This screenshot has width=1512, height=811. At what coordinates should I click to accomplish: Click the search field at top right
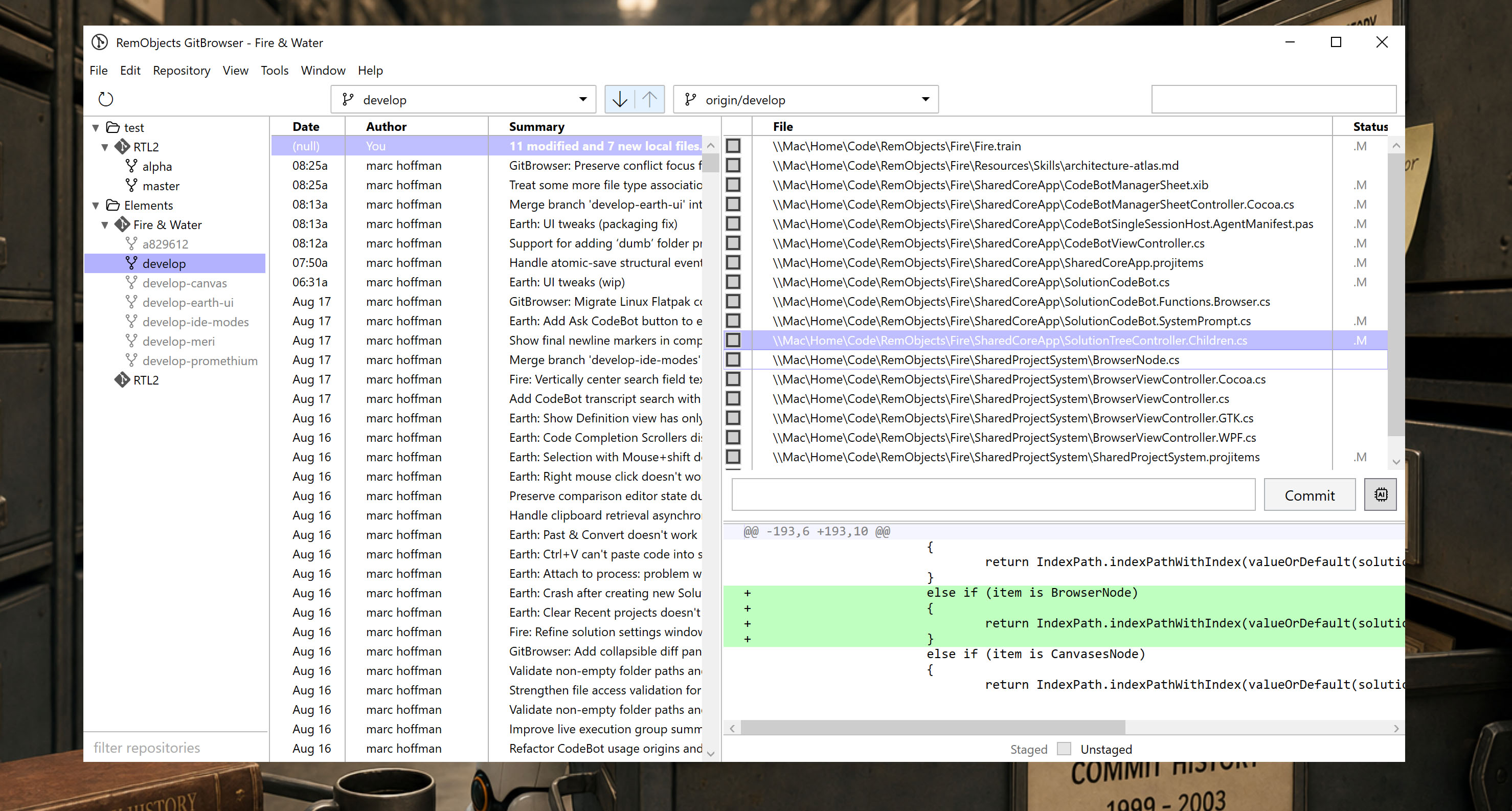(1274, 99)
